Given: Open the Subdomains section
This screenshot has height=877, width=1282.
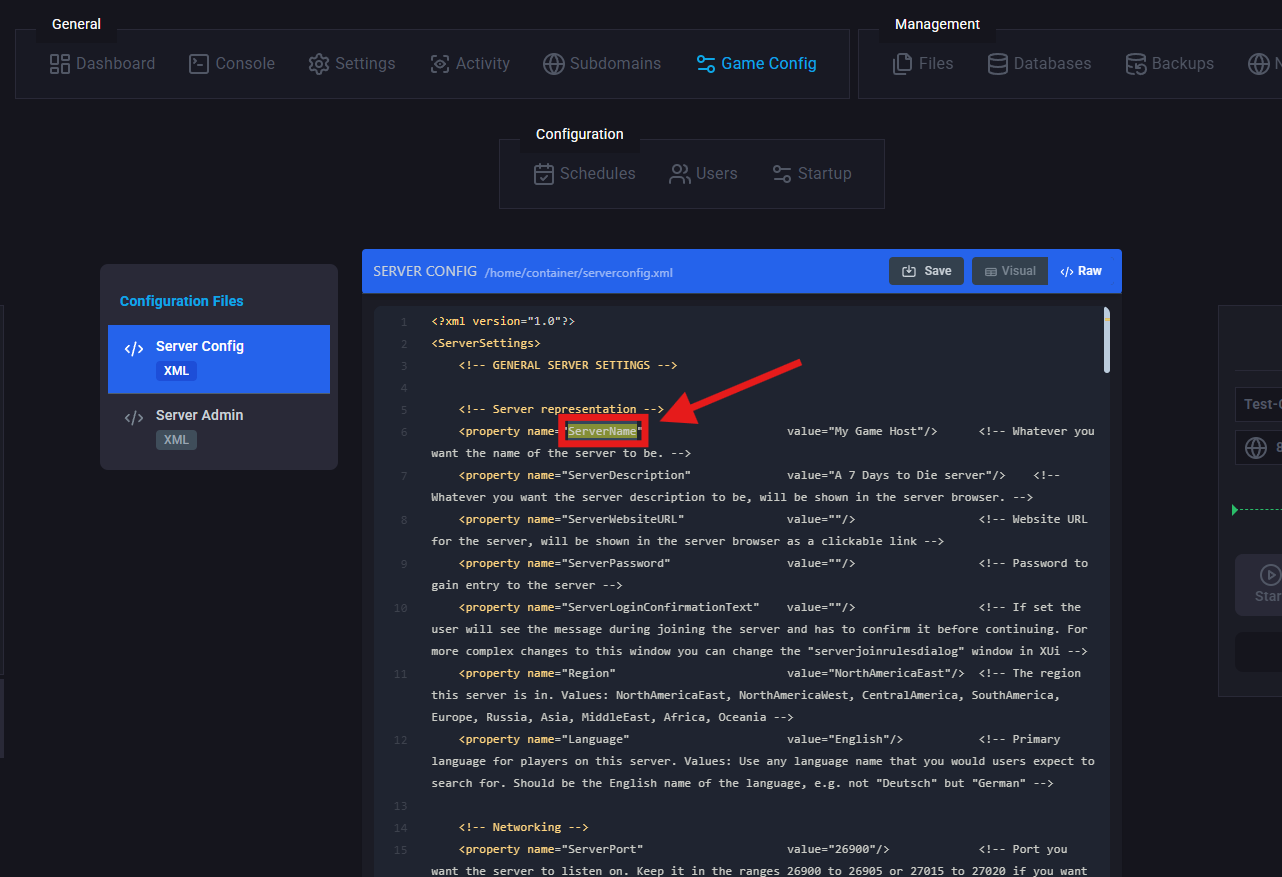Looking at the screenshot, I should point(602,64).
